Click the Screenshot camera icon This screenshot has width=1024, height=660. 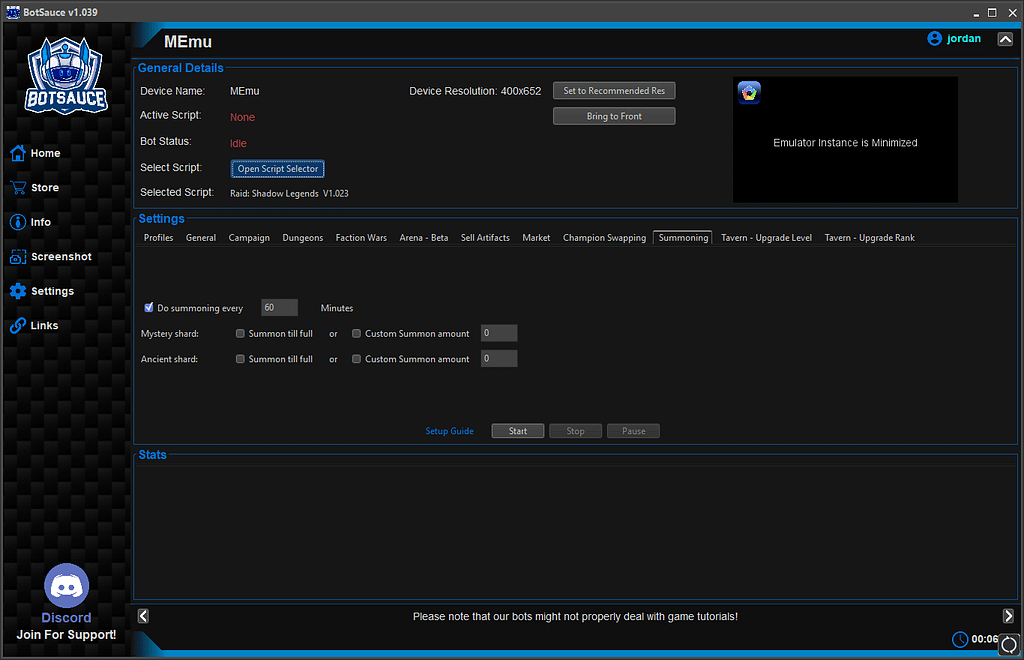click(17, 256)
